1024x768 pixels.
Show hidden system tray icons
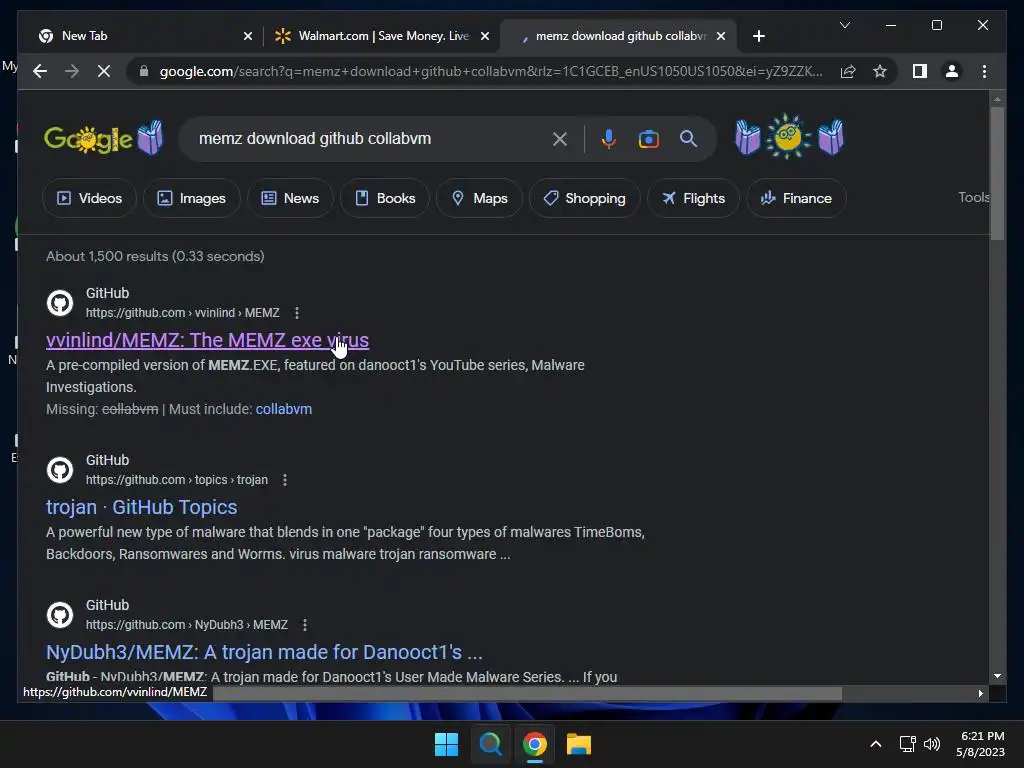point(876,744)
